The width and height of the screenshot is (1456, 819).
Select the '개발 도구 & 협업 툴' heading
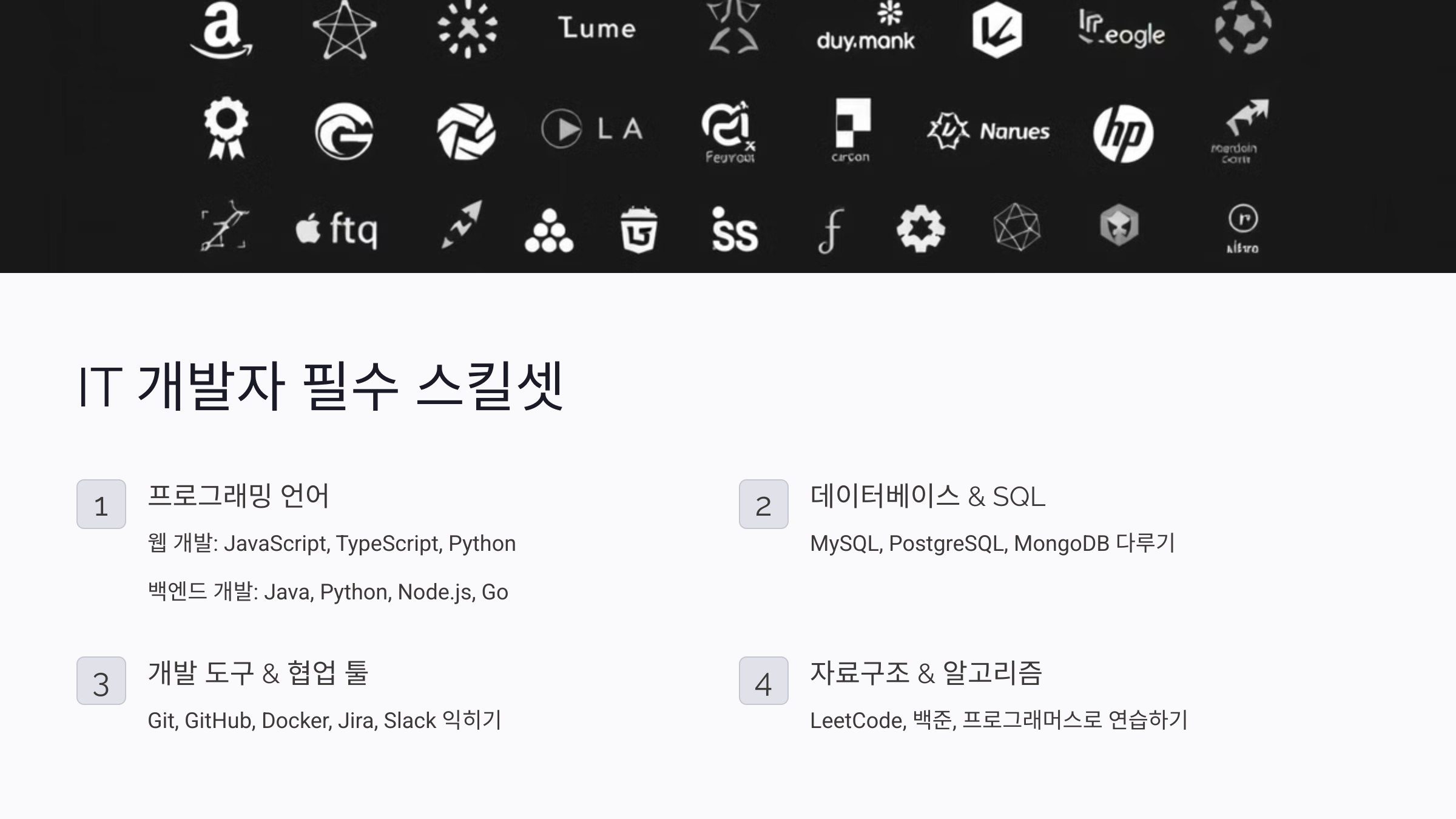[258, 673]
